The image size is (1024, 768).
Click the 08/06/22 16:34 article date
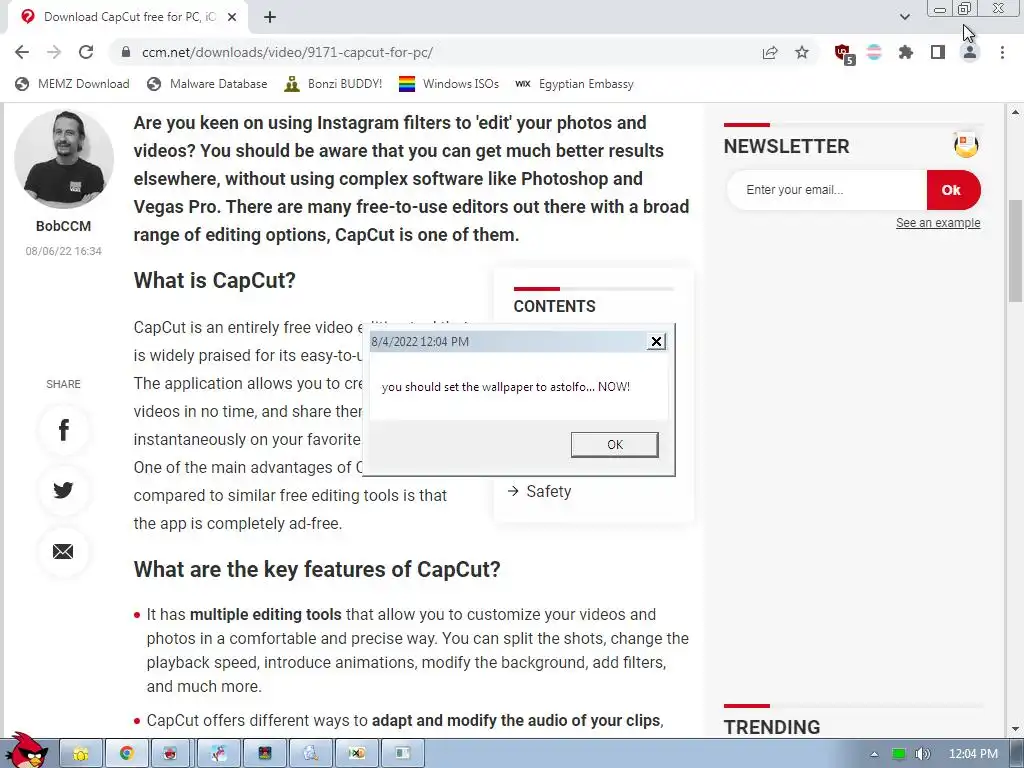pyautogui.click(x=63, y=251)
